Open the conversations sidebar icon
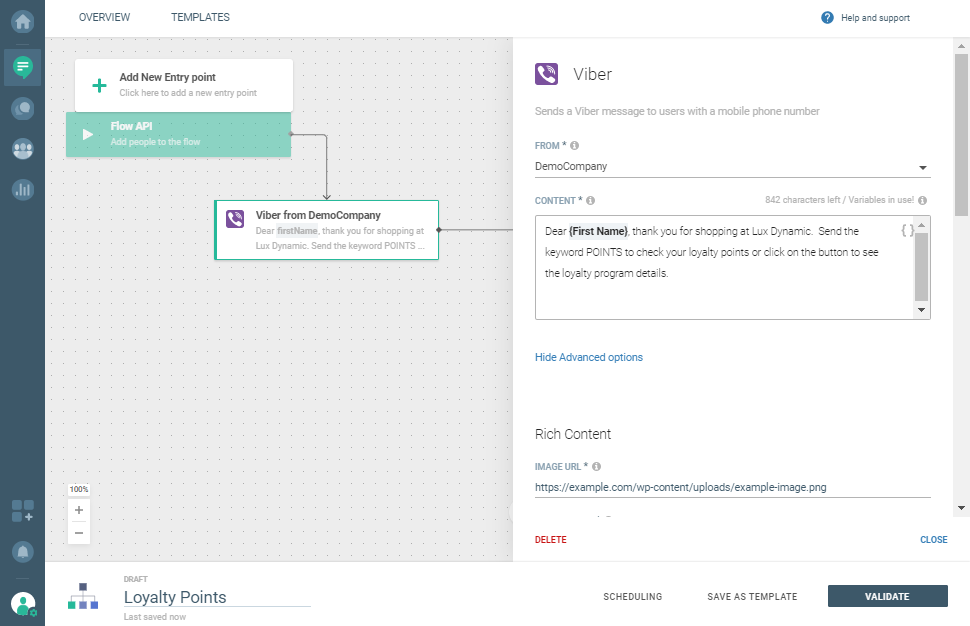970x626 pixels. point(22,108)
